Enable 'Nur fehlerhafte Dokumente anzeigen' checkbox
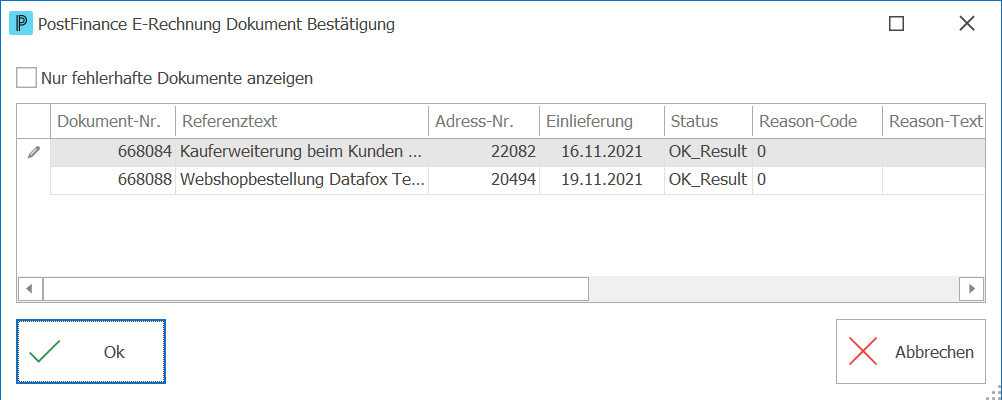 click(x=26, y=79)
